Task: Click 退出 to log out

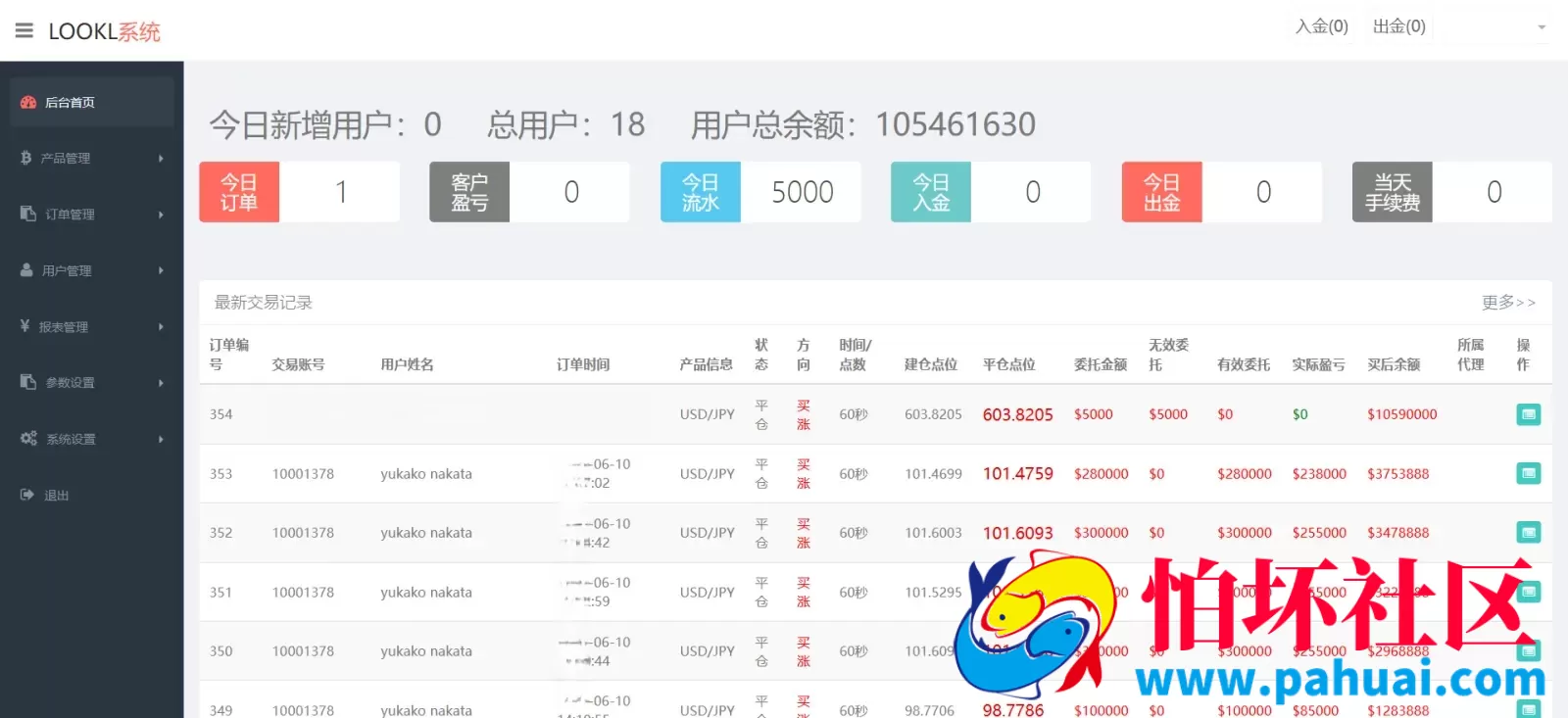Action: coord(56,496)
